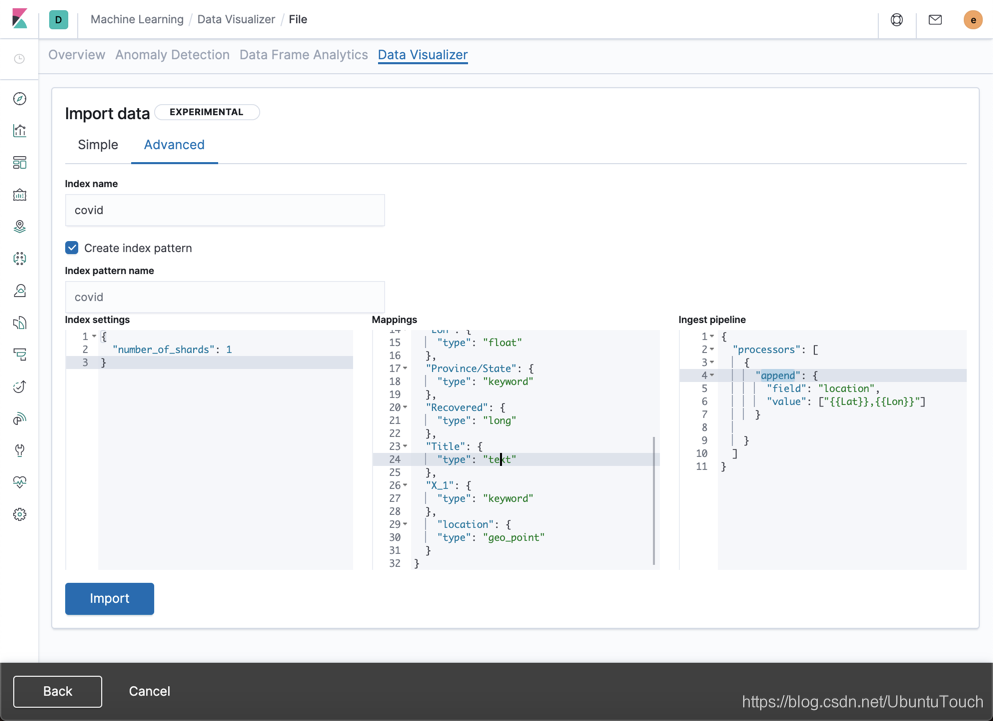Fold the Title block at line 23
Image resolution: width=993 pixels, height=721 pixels.
pos(405,447)
